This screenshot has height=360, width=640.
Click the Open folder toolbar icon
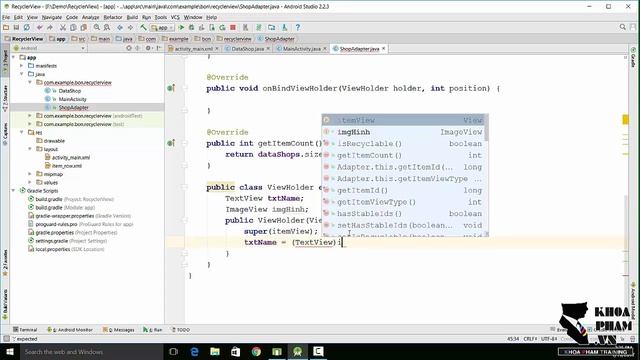point(6,27)
